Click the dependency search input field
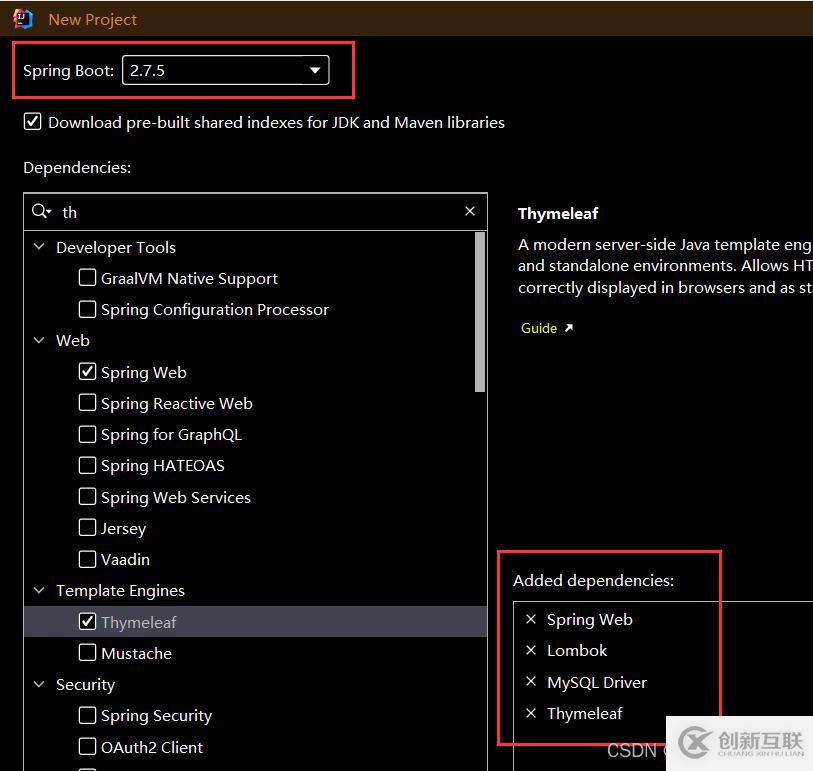Image resolution: width=813 pixels, height=771 pixels. click(x=260, y=211)
